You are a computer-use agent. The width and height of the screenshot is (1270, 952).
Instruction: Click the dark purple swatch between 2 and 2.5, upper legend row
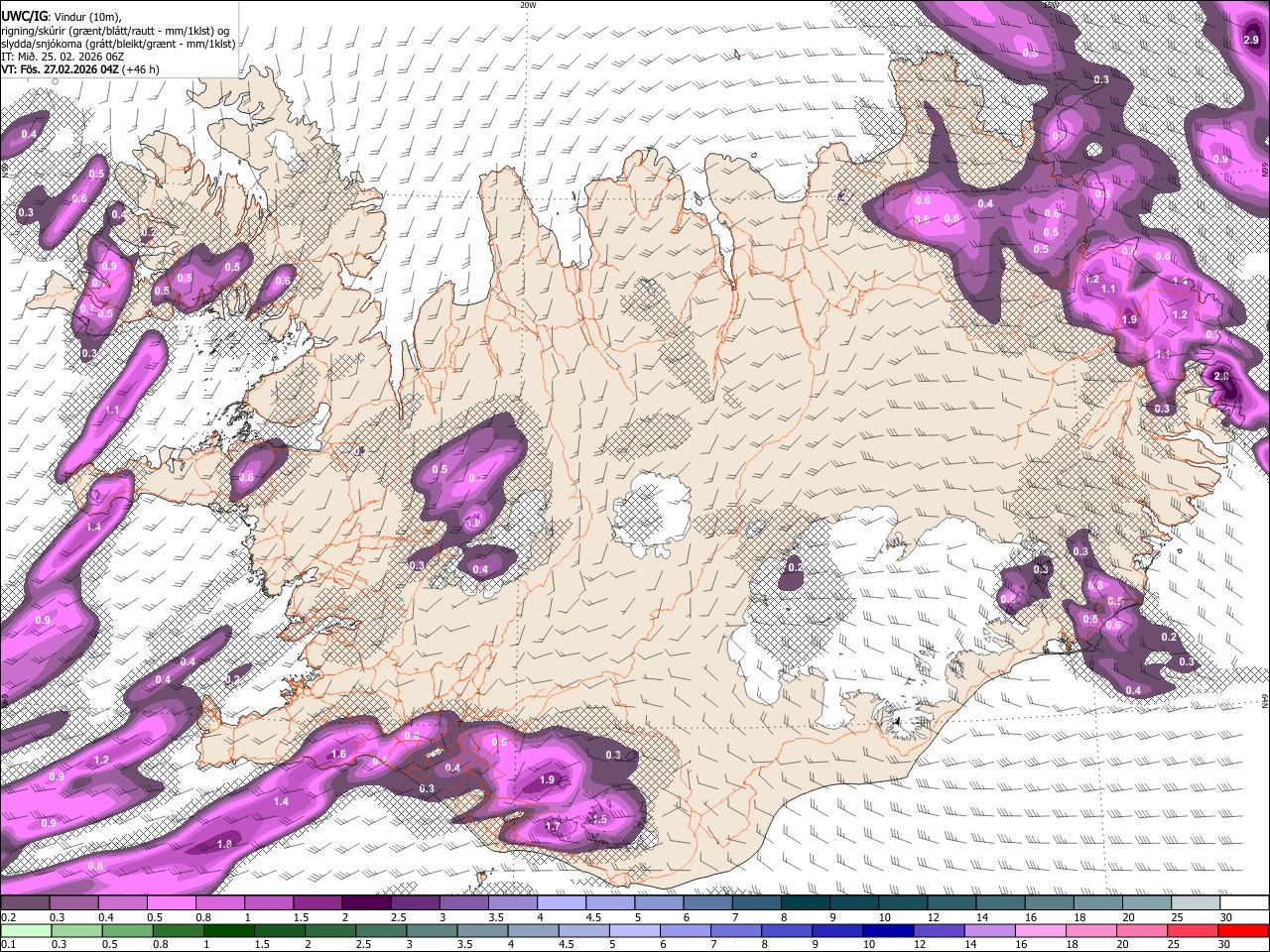coord(366,903)
